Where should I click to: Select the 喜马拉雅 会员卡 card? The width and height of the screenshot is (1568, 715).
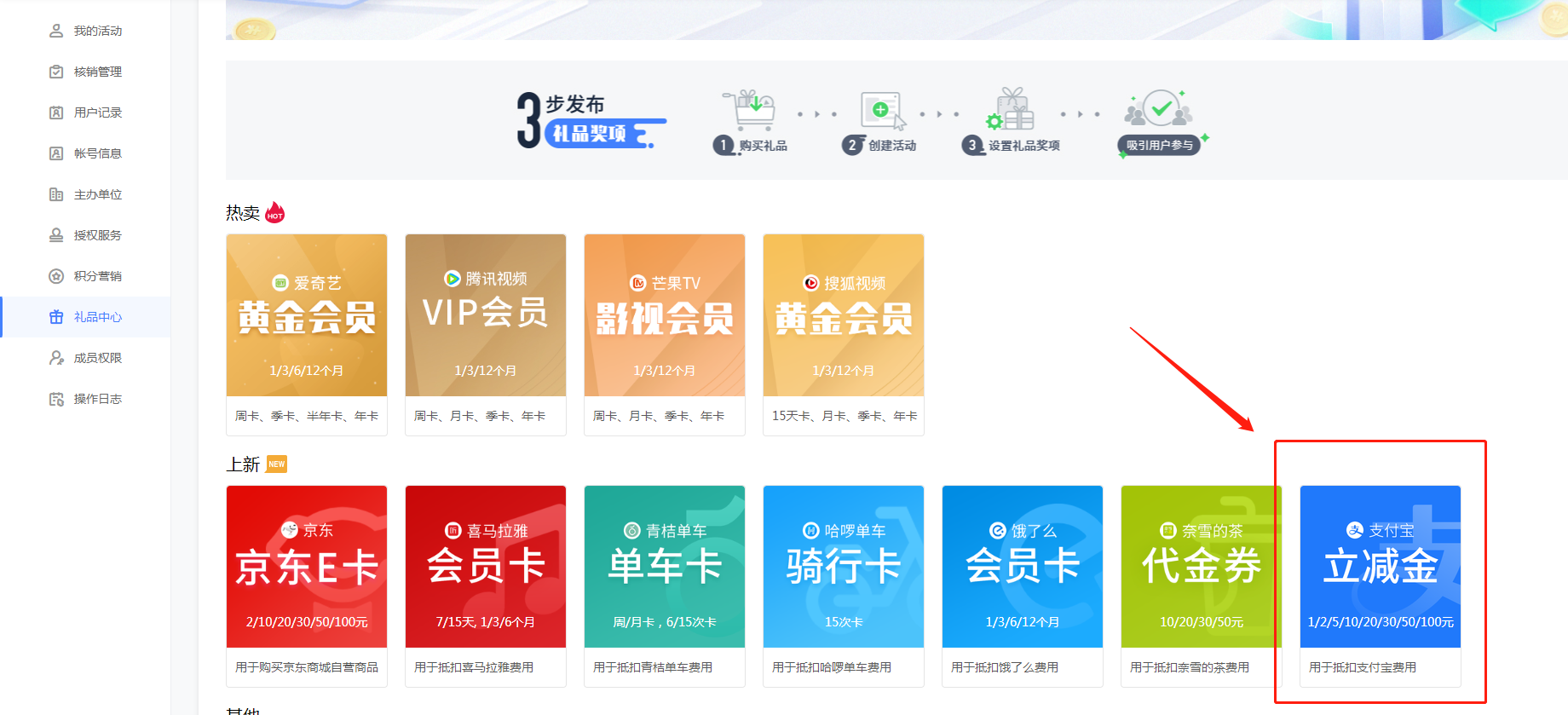[486, 586]
